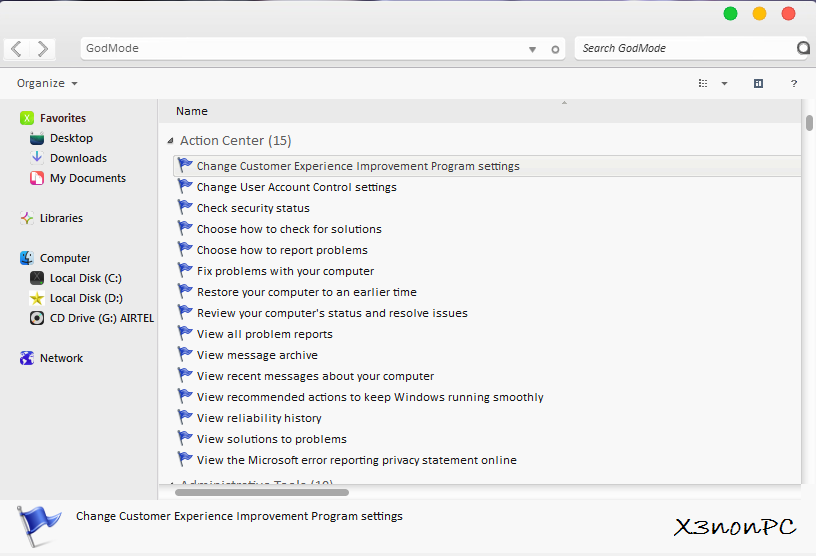Toggle the preview pane icon
Viewport: 816px width, 556px height.
pos(758,83)
